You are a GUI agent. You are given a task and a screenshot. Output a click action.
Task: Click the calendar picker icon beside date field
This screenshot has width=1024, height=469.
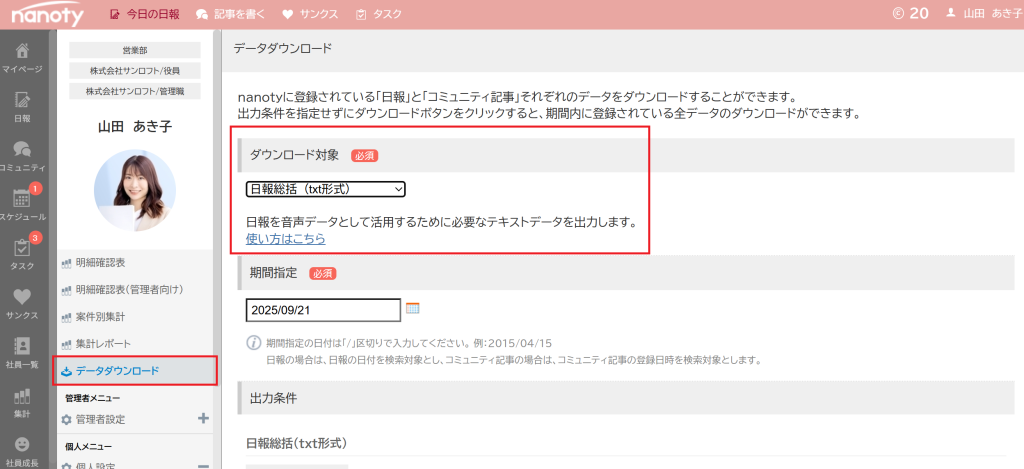[412, 309]
